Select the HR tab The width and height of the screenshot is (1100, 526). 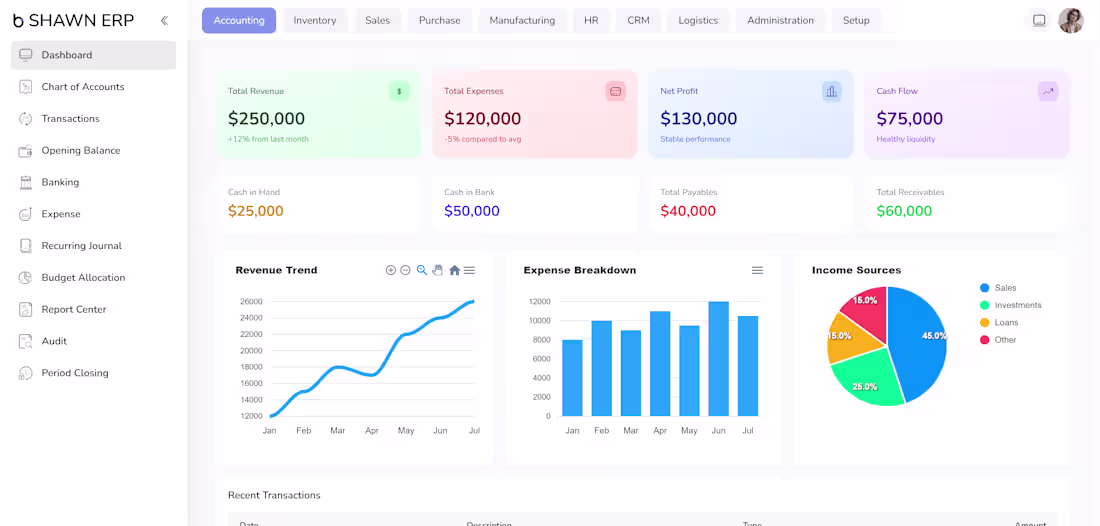click(x=591, y=20)
